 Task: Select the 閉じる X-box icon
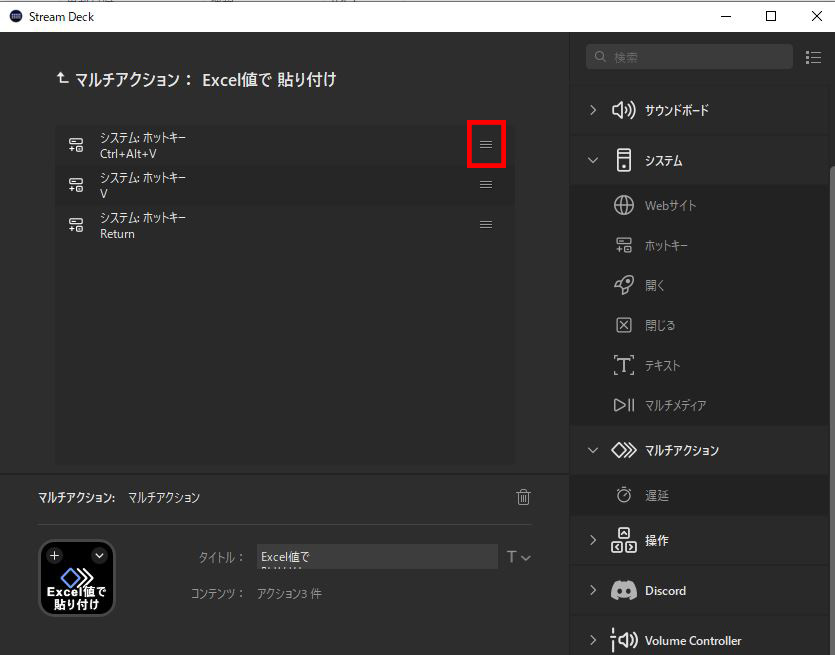click(x=624, y=325)
